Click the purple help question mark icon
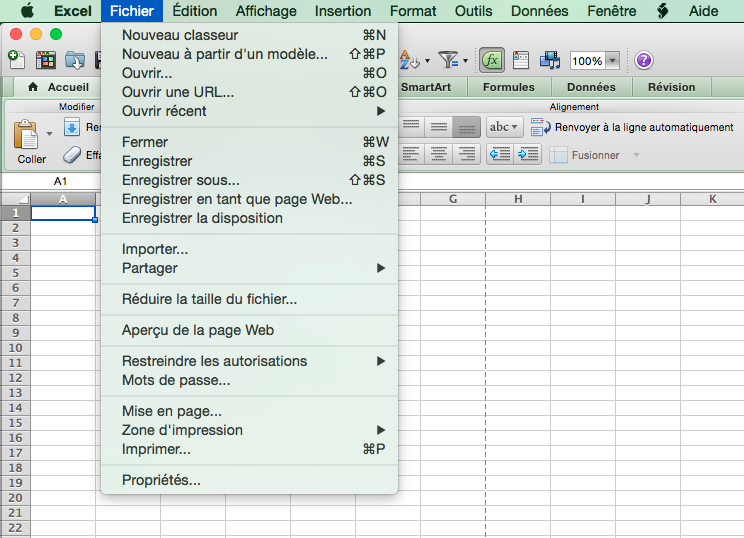744x538 pixels. [x=643, y=60]
